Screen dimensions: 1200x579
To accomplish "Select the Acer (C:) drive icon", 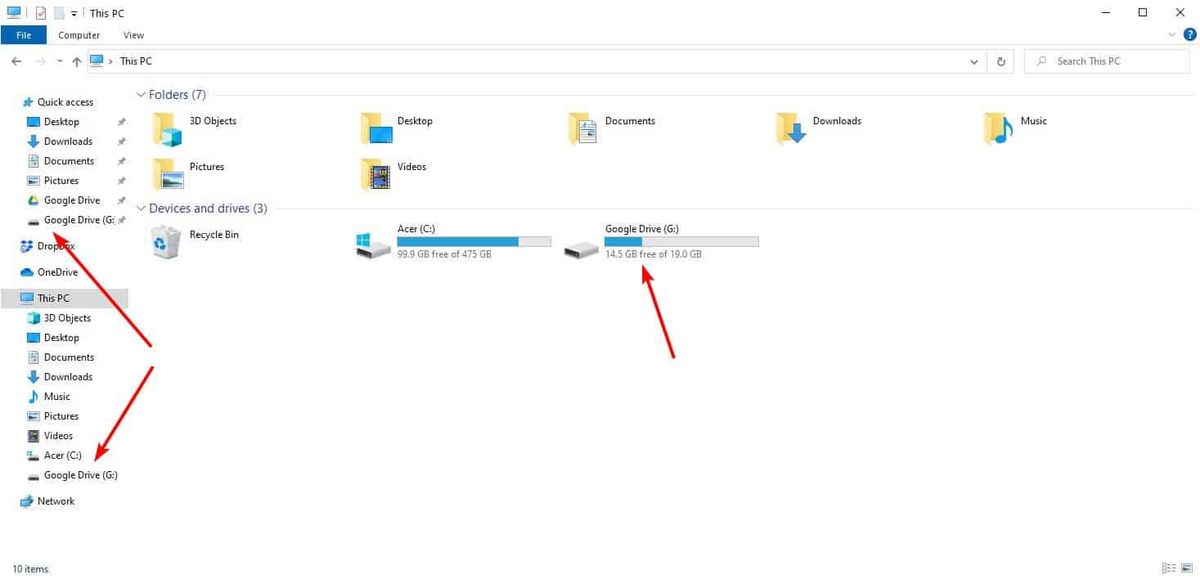I will tap(374, 244).
